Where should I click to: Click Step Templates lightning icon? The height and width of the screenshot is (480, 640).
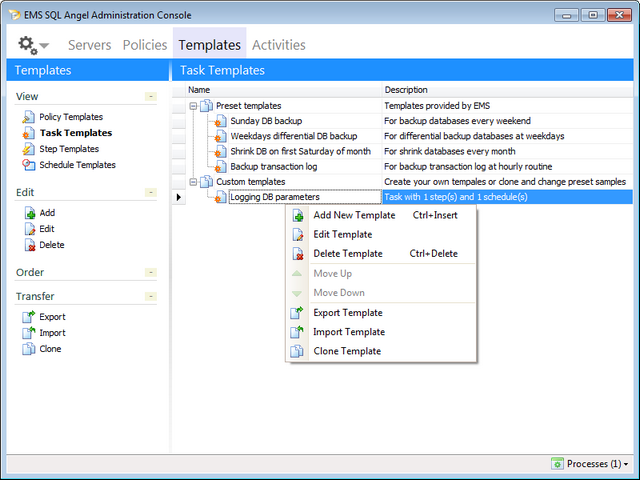click(28, 149)
